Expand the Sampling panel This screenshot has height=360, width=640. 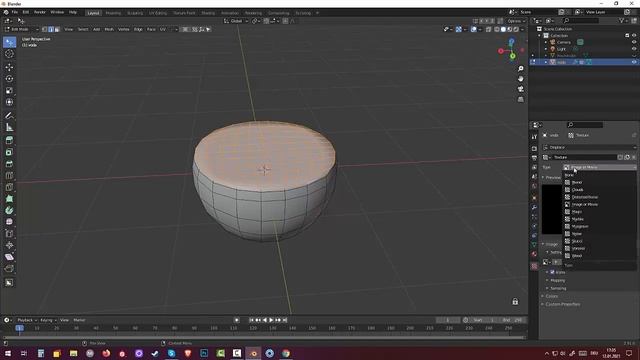click(557, 288)
